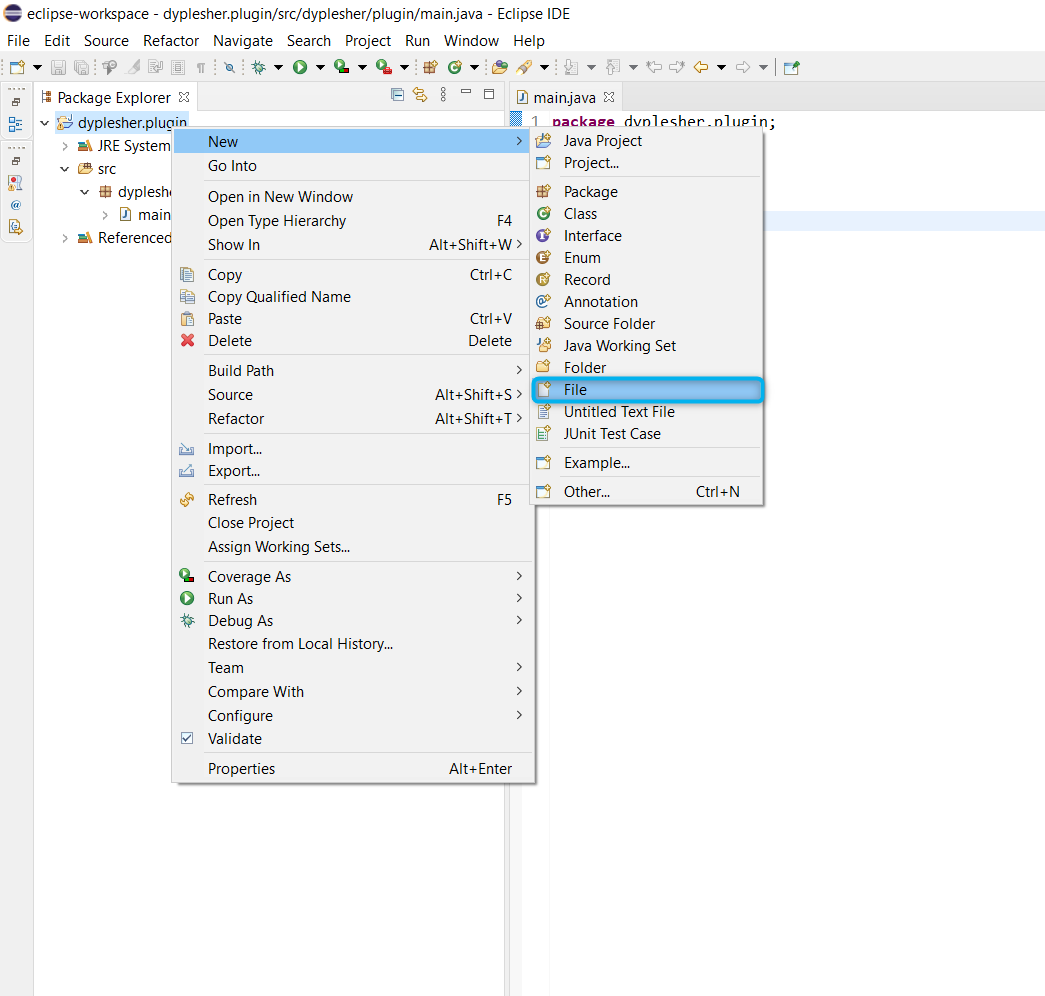Select Refresh in the context menu
The height and width of the screenshot is (996, 1045).
point(353,499)
